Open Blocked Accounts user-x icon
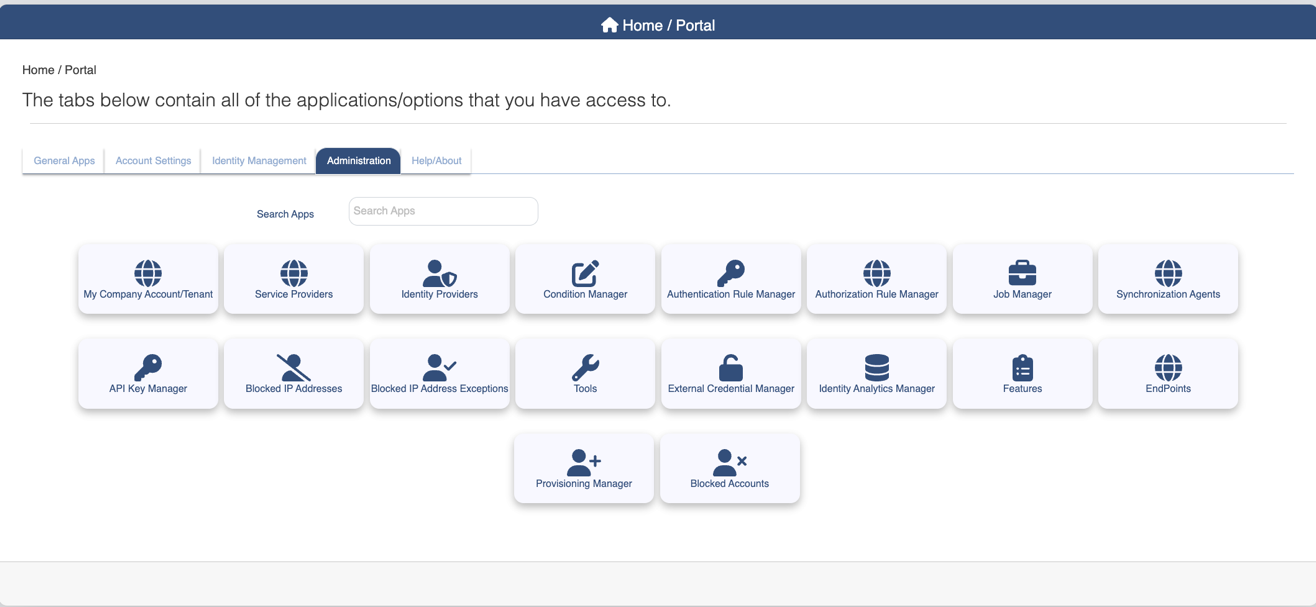 tap(730, 462)
